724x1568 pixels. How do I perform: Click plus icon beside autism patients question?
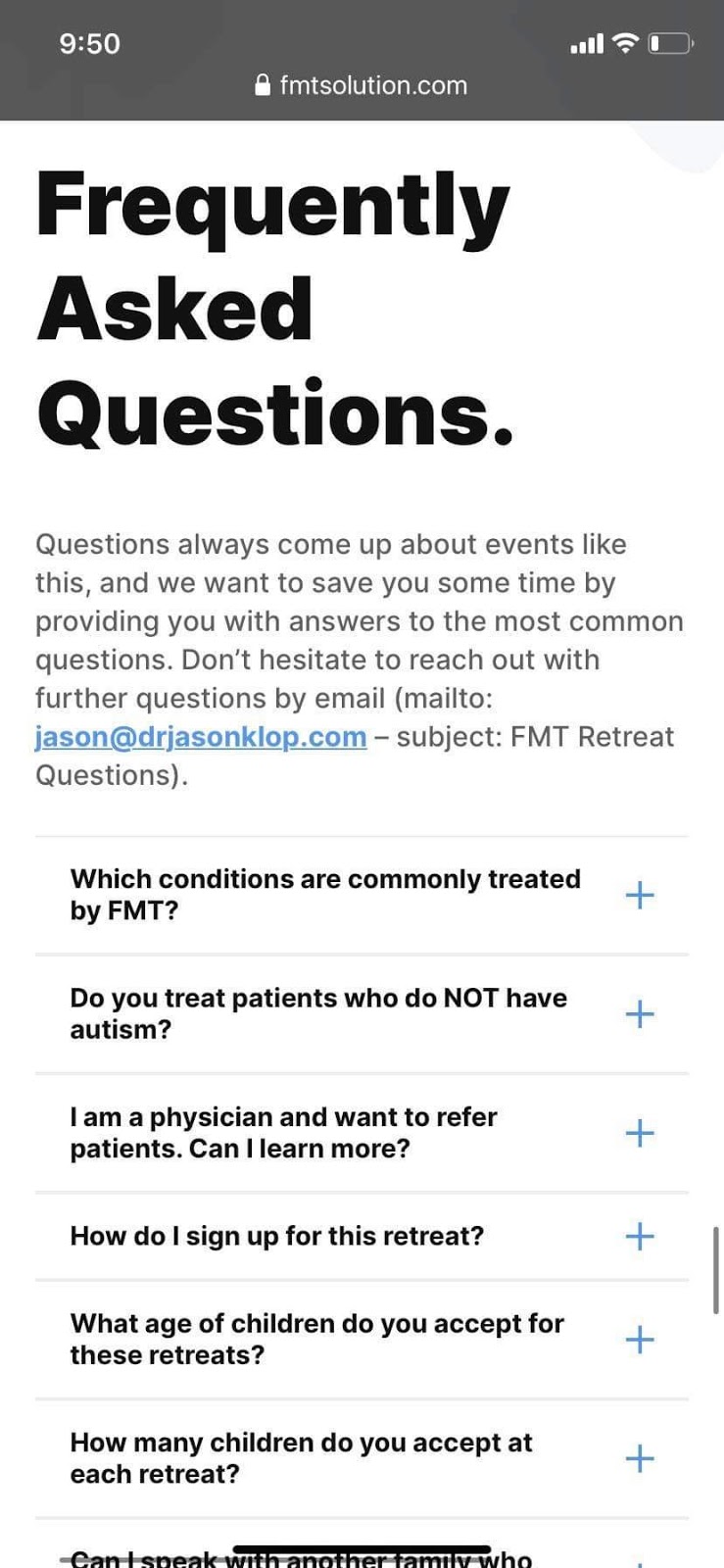tap(639, 1013)
